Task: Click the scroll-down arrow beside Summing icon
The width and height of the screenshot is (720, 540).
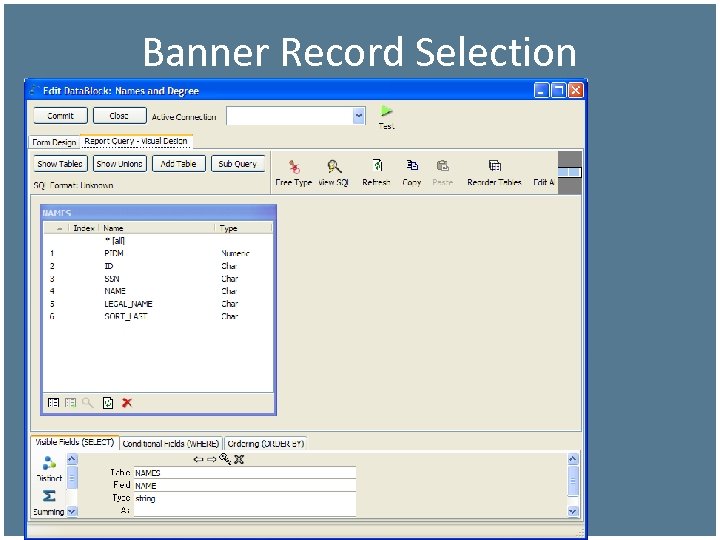Action: click(72, 511)
